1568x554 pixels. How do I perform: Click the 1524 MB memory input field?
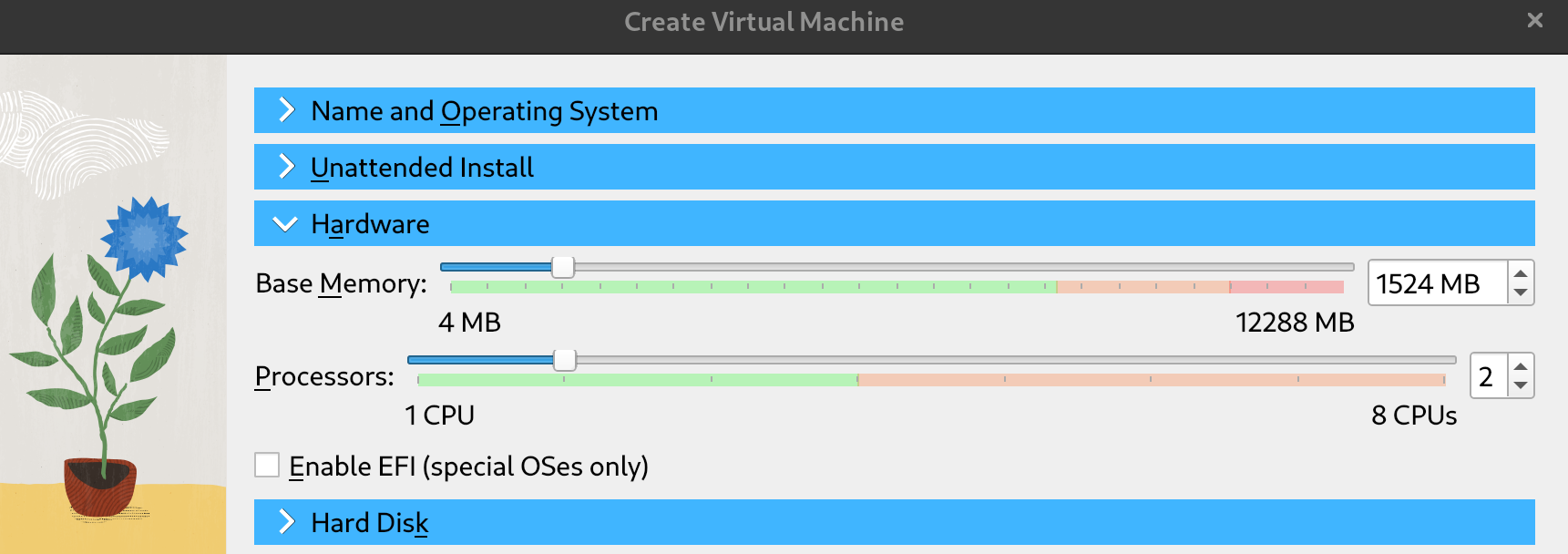(x=1437, y=283)
